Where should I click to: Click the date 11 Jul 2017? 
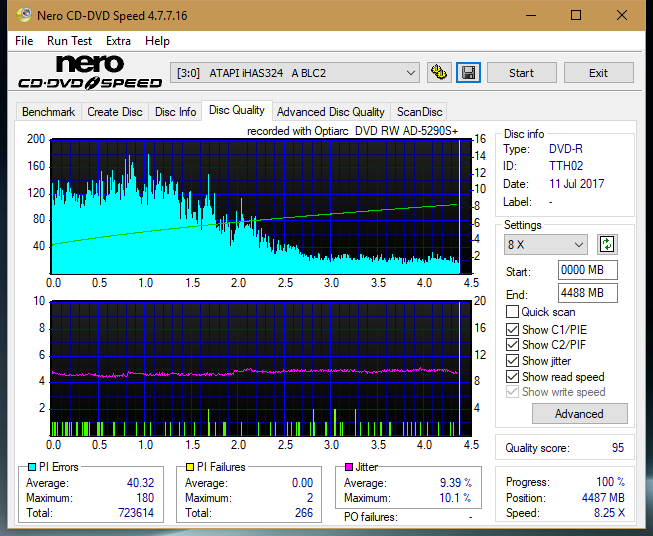576,184
